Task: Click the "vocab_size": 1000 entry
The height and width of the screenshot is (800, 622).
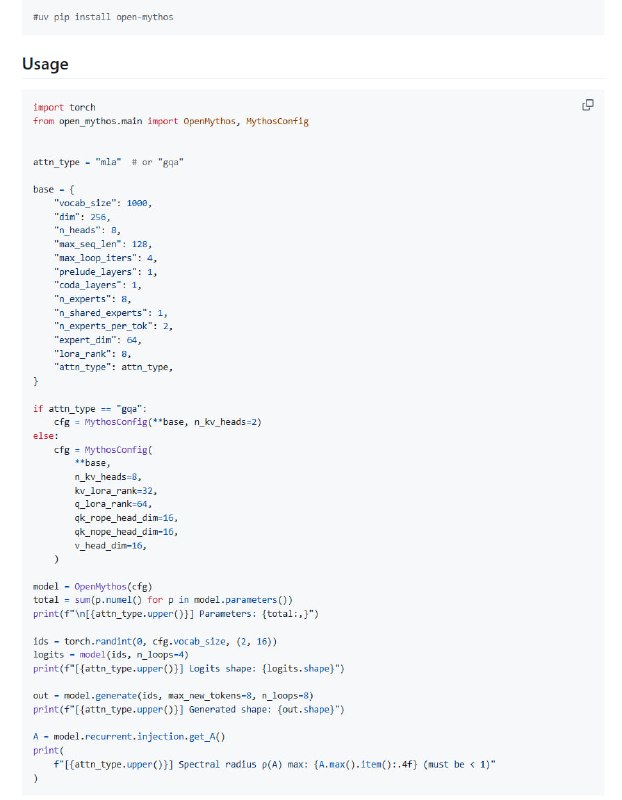Action: point(103,202)
